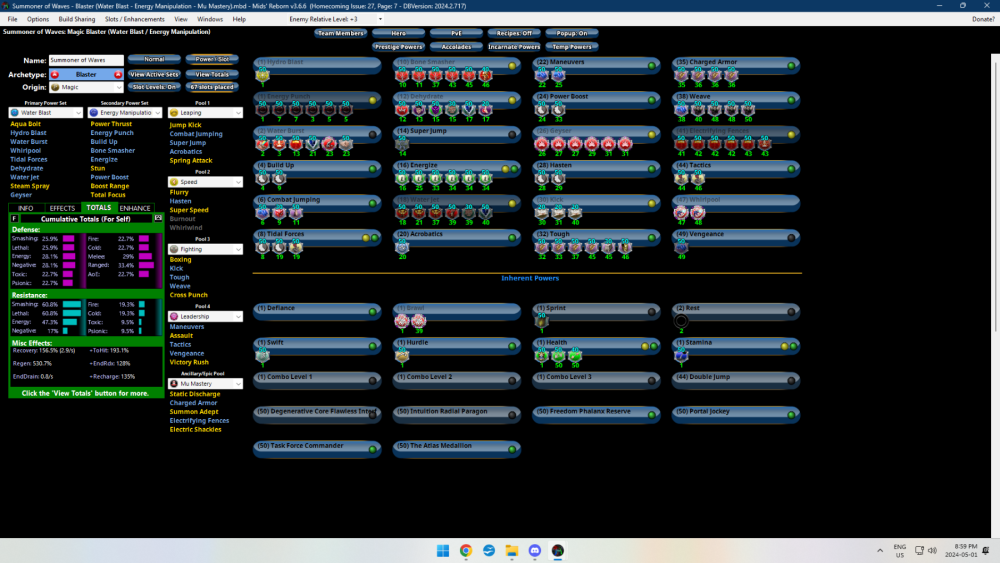
Task: Open Chrome from the taskbar
Action: coord(466,551)
